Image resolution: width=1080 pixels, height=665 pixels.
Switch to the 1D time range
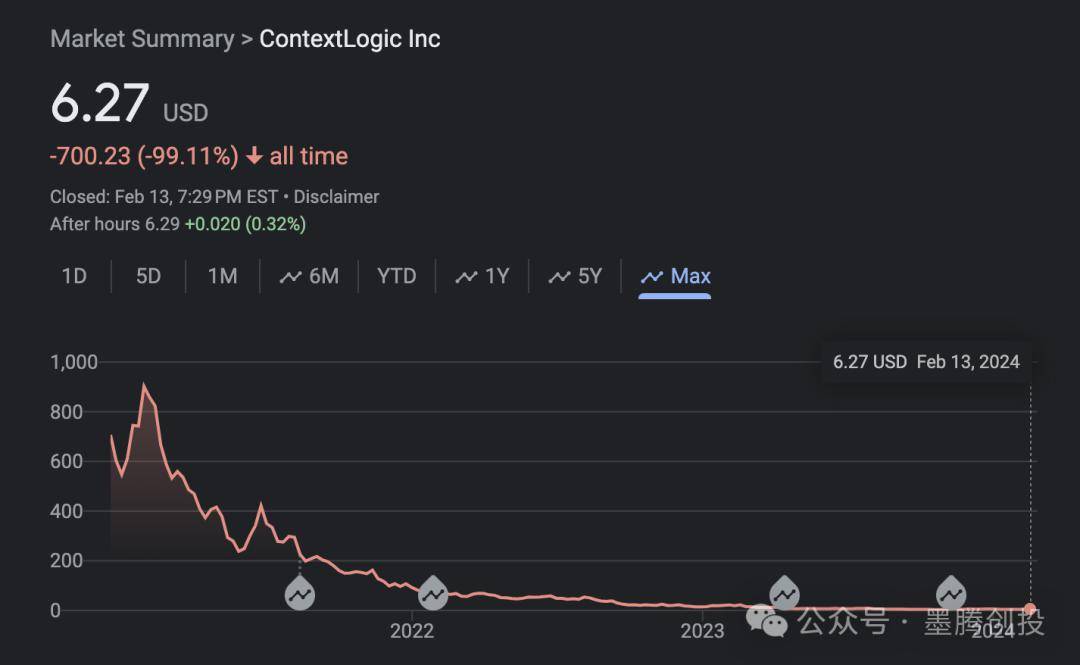(x=74, y=276)
